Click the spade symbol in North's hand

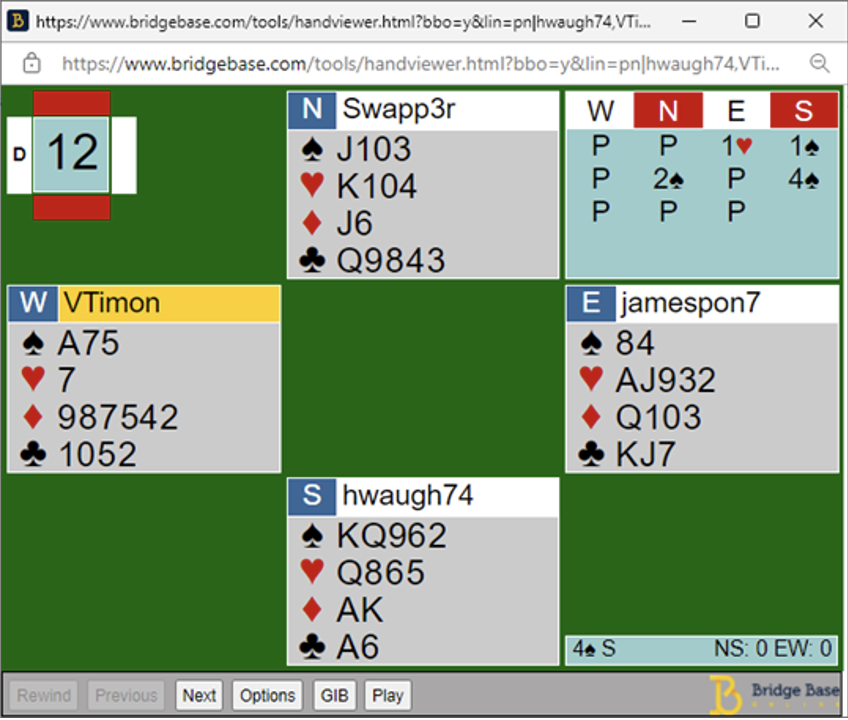click(313, 149)
